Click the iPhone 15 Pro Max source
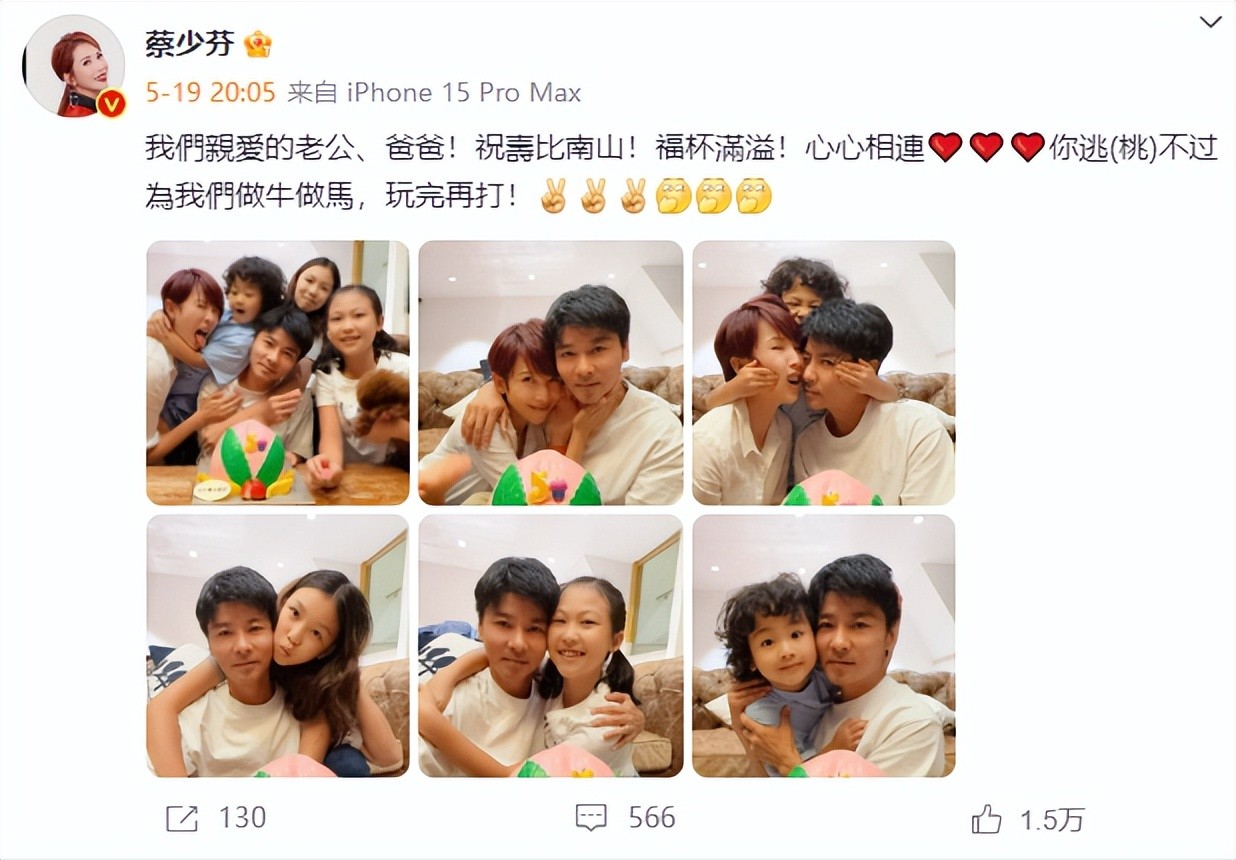 (x=464, y=93)
